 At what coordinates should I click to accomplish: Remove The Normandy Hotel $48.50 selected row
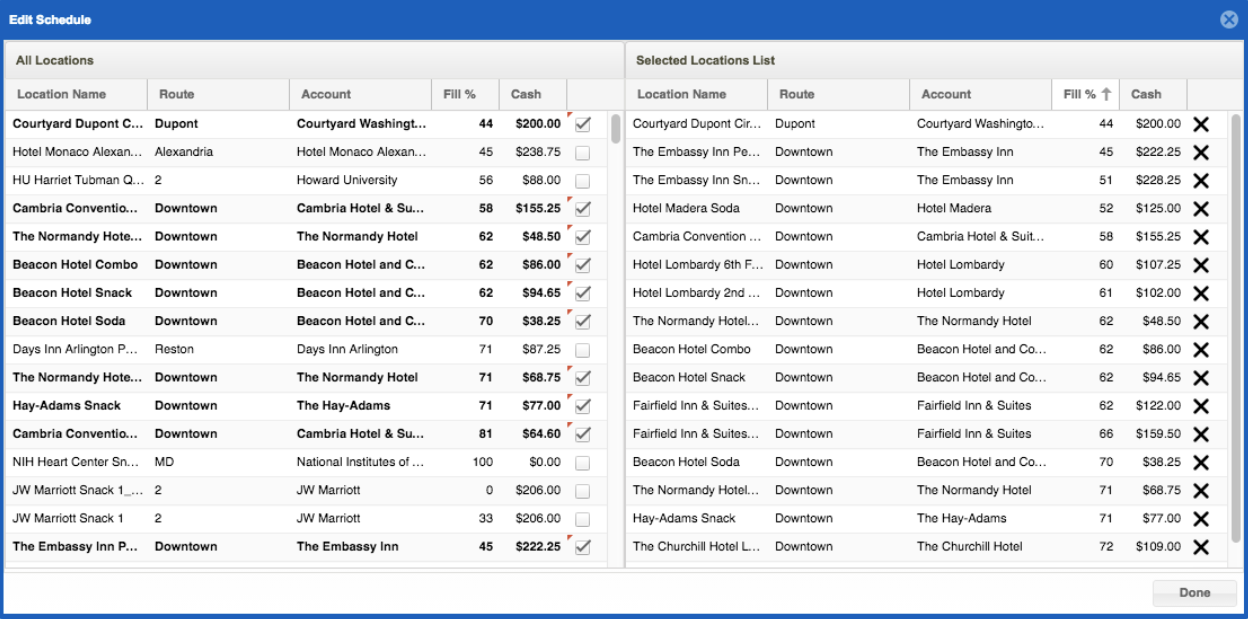1201,321
